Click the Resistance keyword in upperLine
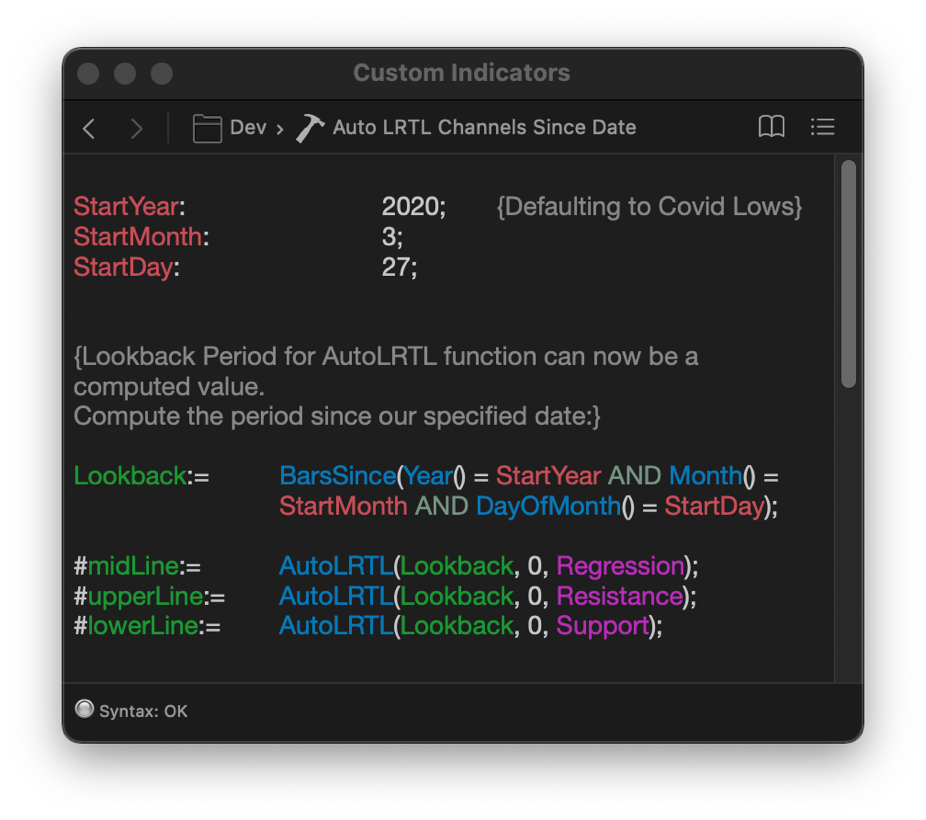 click(619, 596)
